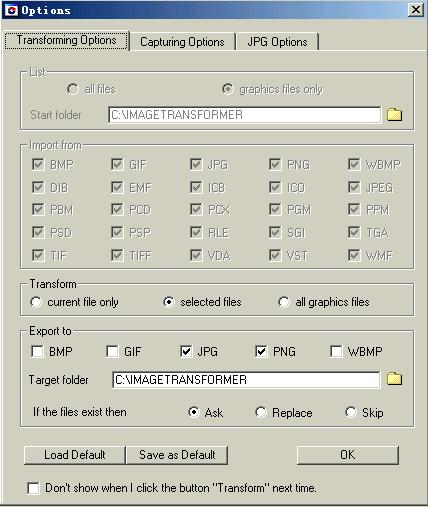
Task: Uncheck PNG export format
Action: point(261,351)
